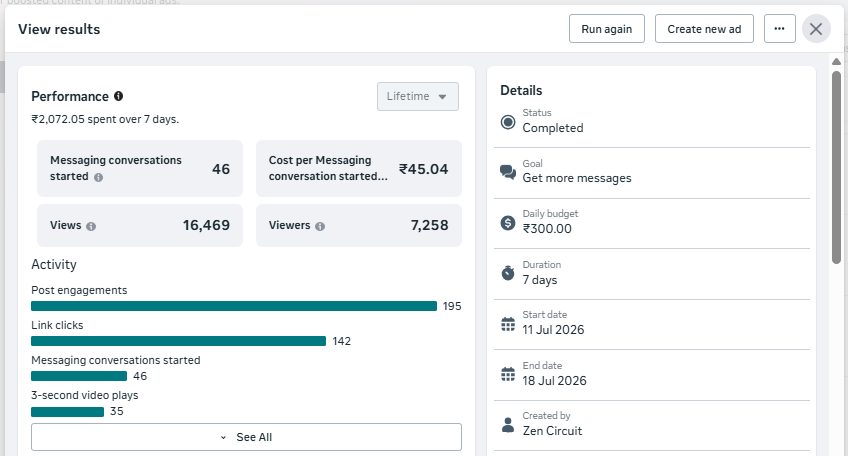This screenshot has width=848, height=456.
Task: Click the Viewers info icon
Action: tap(320, 226)
